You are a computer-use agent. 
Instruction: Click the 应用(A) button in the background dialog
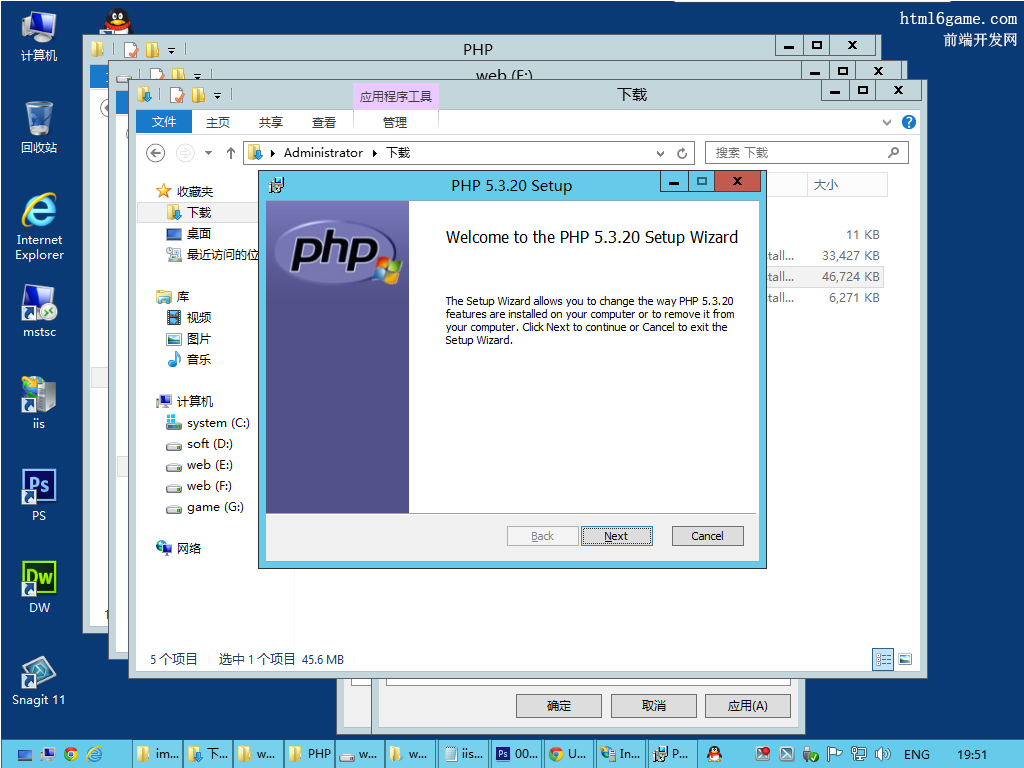(x=748, y=706)
